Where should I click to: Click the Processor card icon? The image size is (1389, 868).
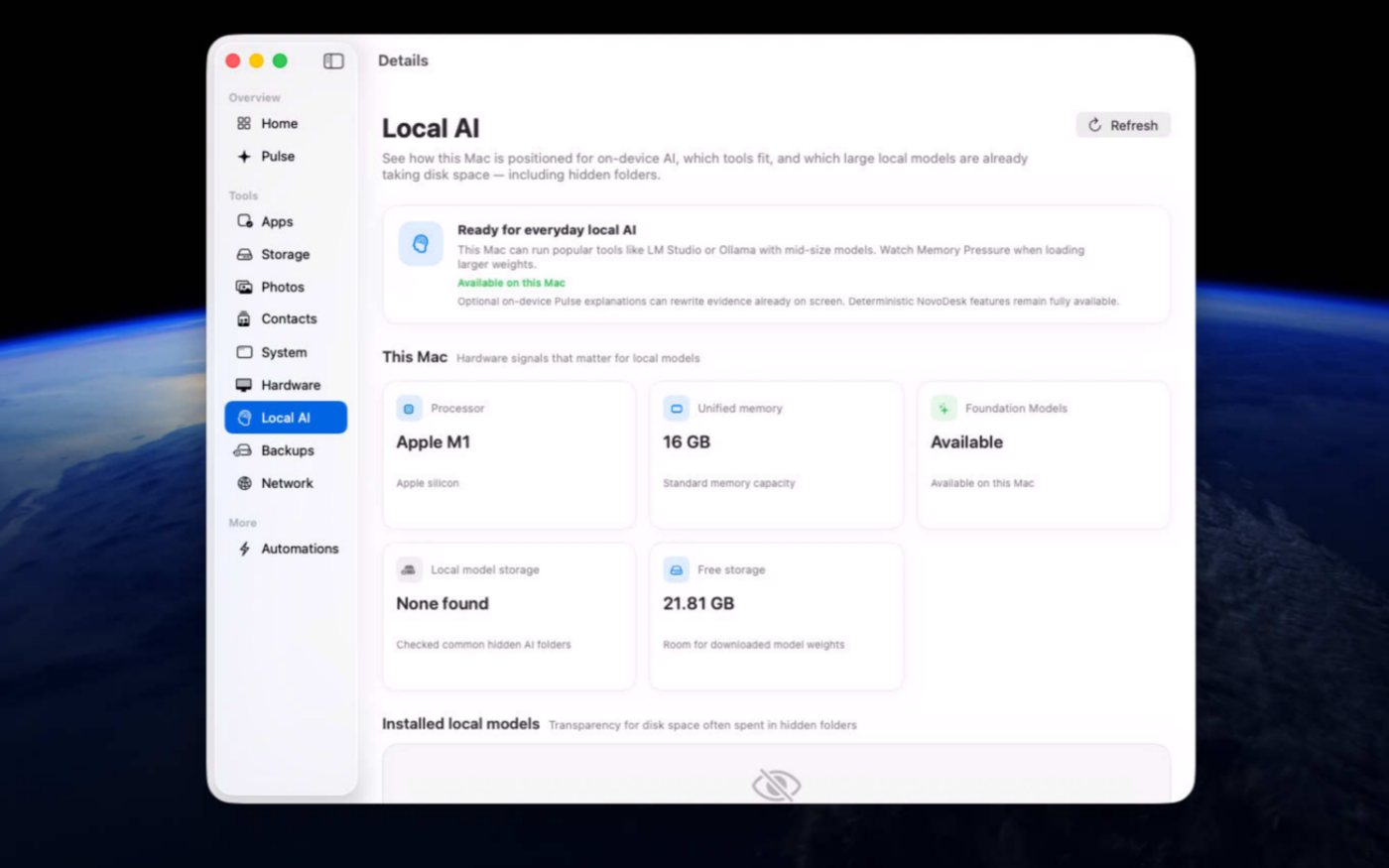tap(409, 409)
